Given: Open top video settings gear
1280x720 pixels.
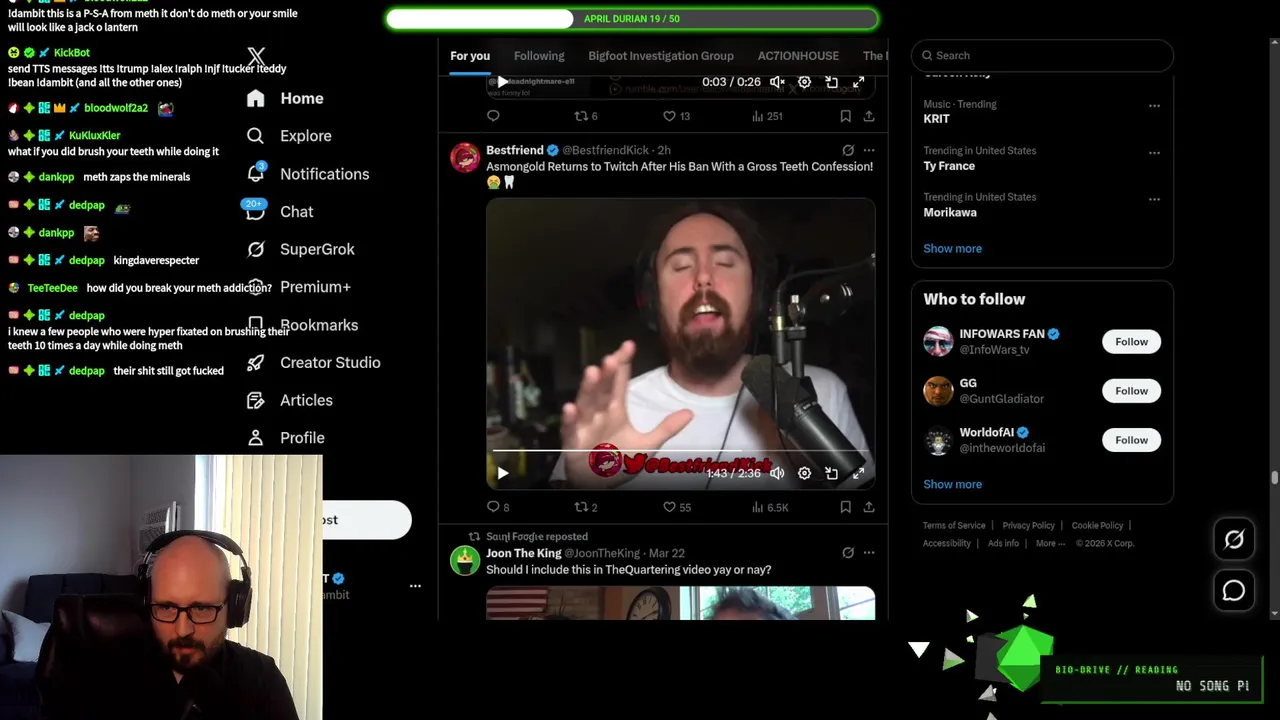Looking at the screenshot, I should (x=804, y=82).
